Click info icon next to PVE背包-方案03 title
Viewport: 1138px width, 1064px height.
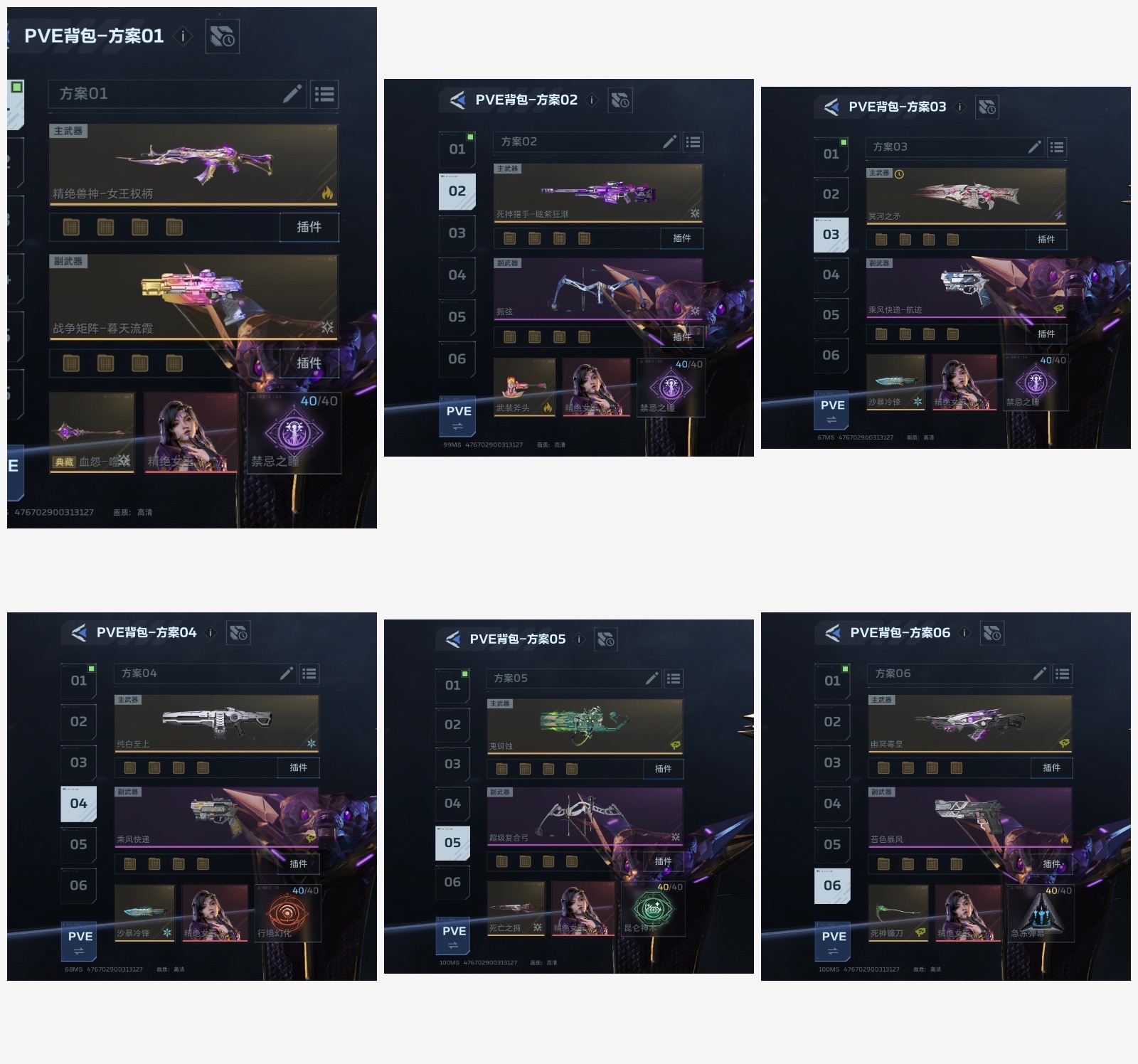[x=959, y=107]
